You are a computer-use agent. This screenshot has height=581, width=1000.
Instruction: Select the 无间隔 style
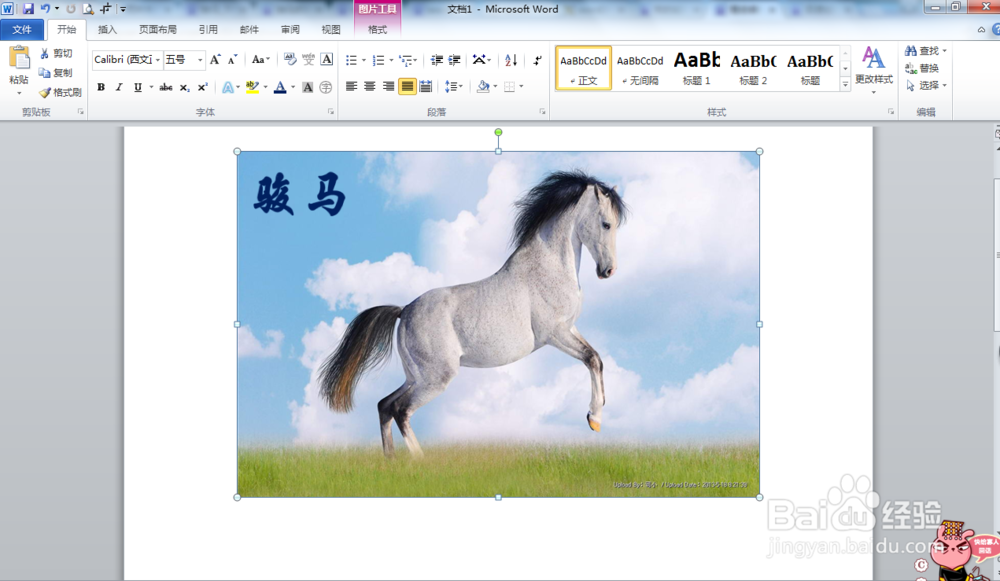[x=638, y=67]
